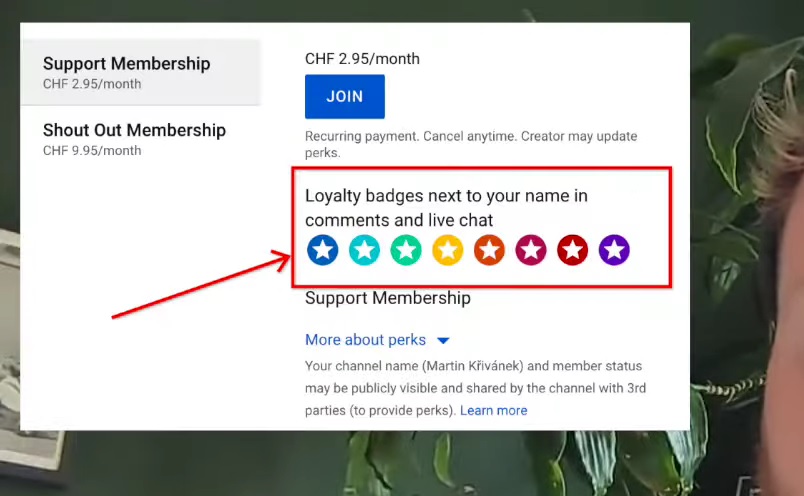Click the dark blue star loyalty badge
This screenshot has height=496, width=804.
point(323,250)
